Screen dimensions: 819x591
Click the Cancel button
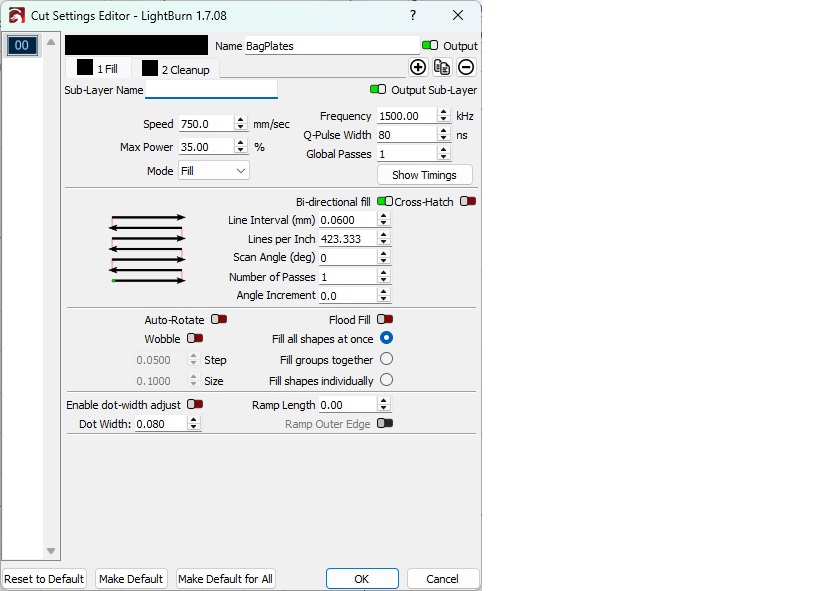(442, 579)
